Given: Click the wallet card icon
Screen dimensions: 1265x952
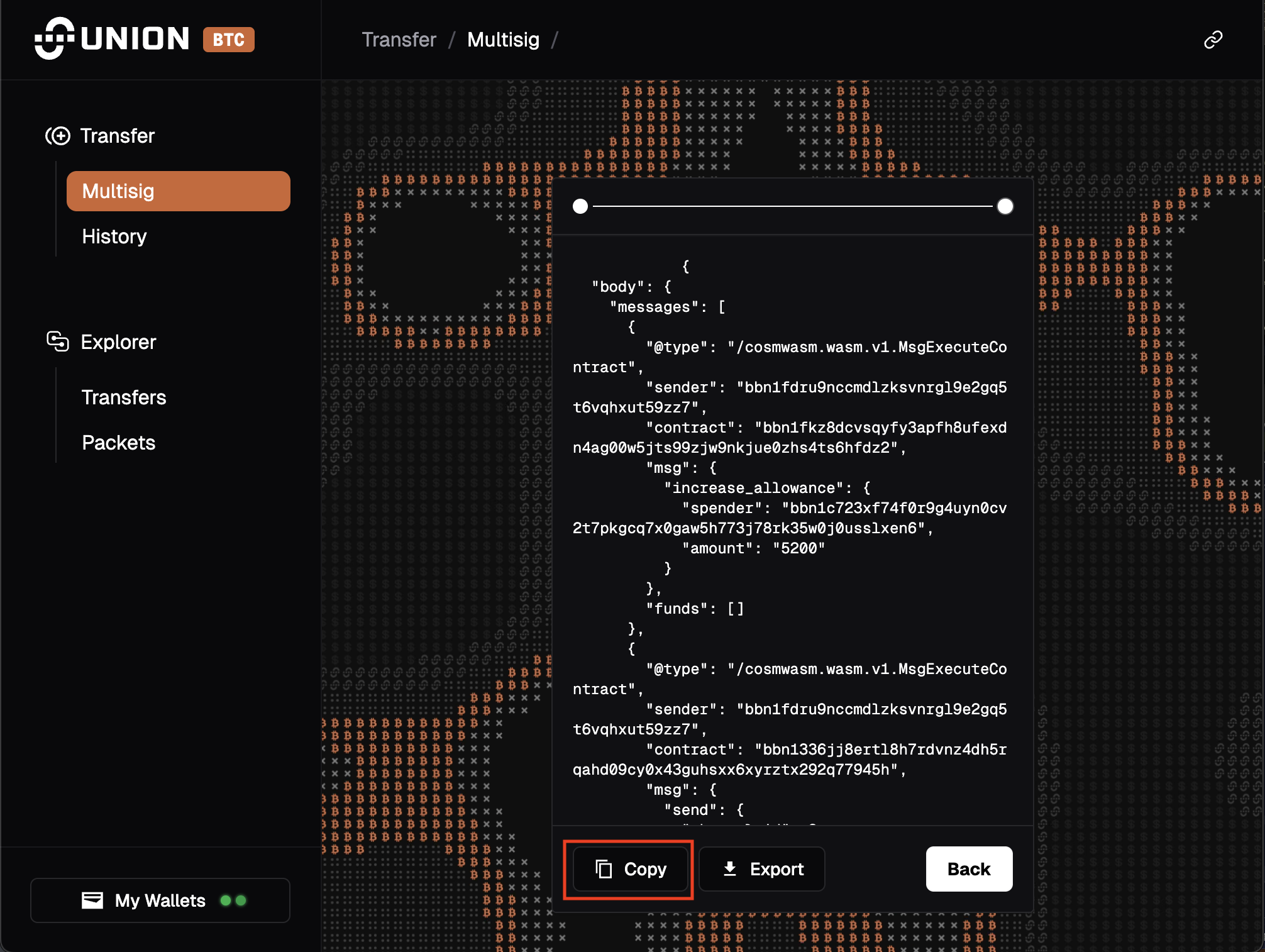Looking at the screenshot, I should coord(92,900).
